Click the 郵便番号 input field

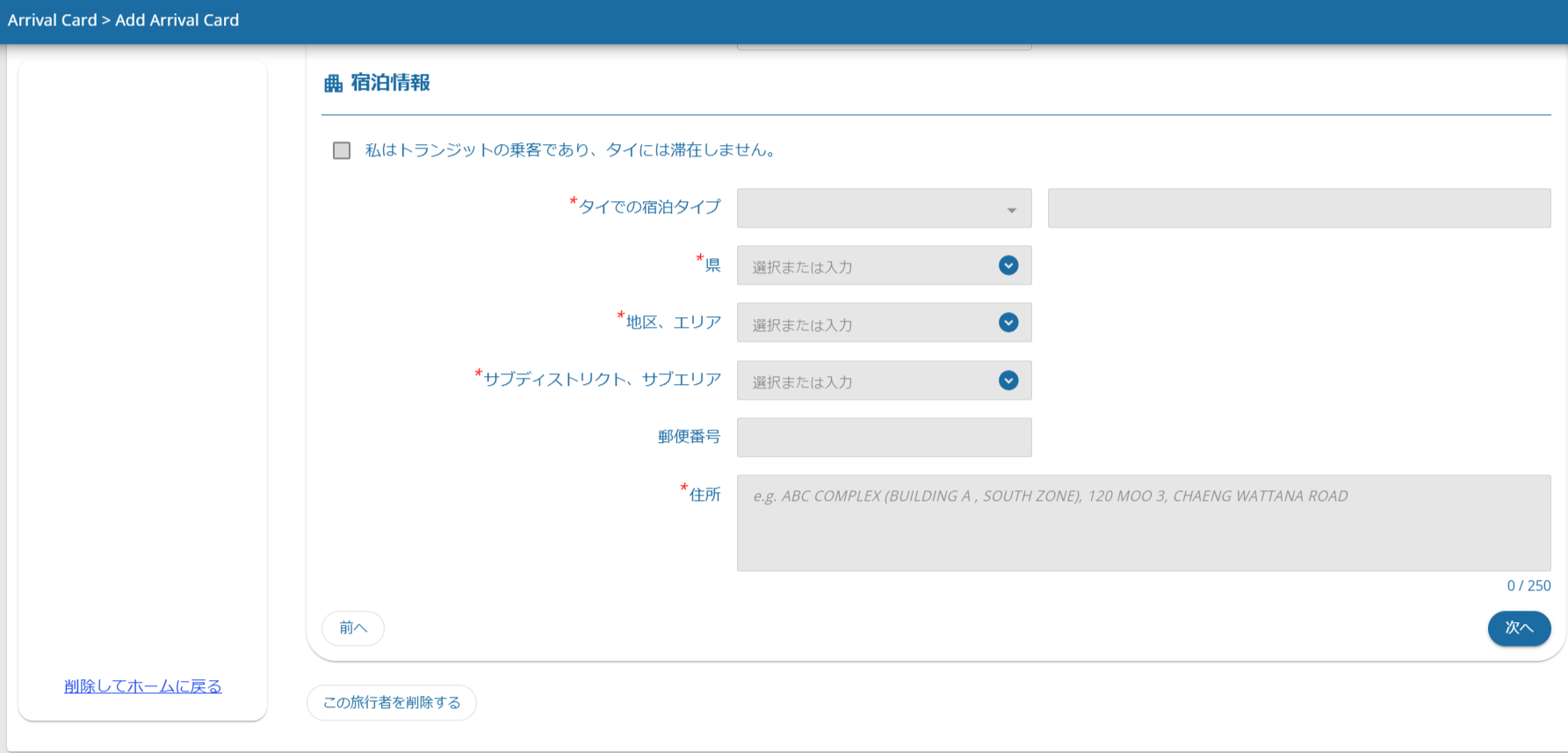[884, 438]
